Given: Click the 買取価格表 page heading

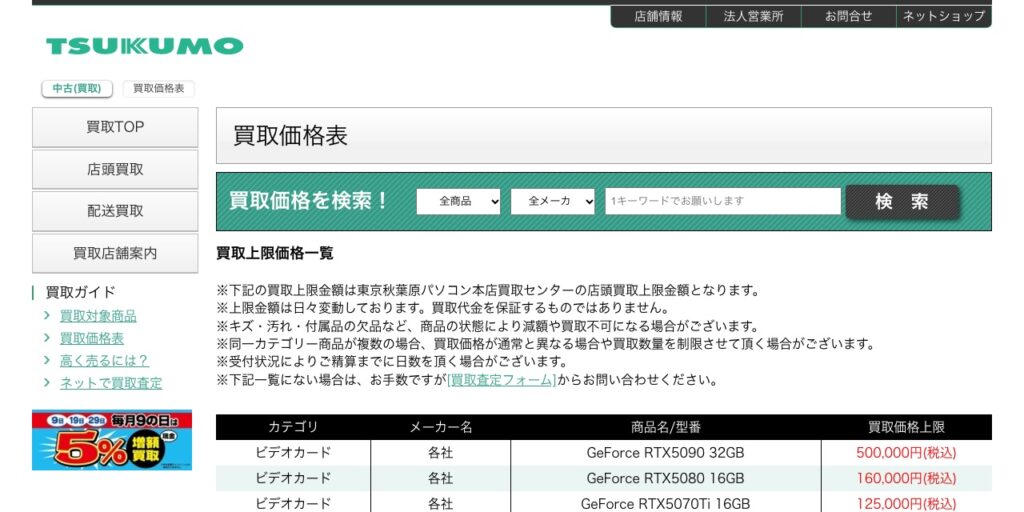Looking at the screenshot, I should click(x=291, y=135).
